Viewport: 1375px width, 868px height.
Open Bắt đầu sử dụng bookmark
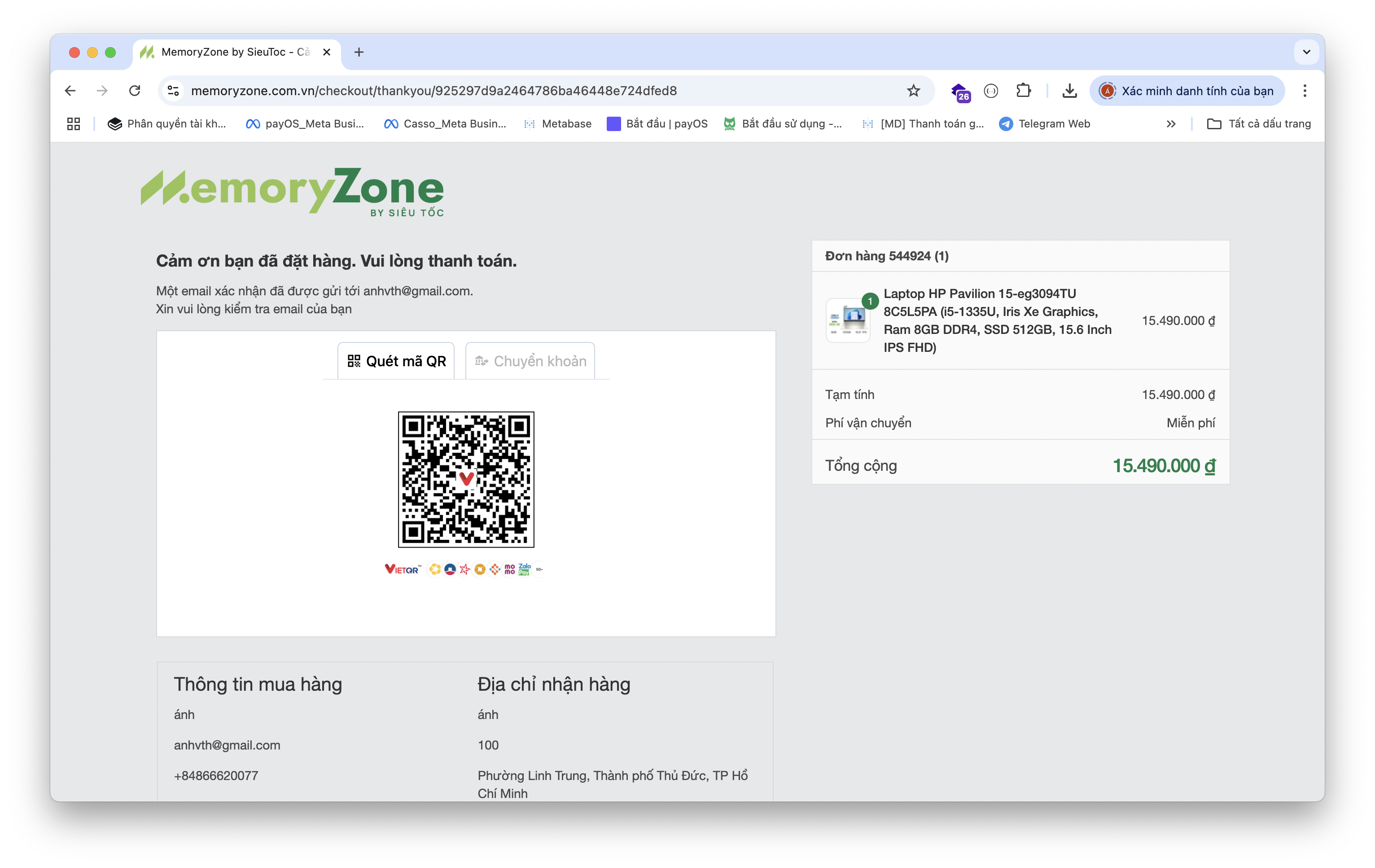pyautogui.click(x=782, y=124)
